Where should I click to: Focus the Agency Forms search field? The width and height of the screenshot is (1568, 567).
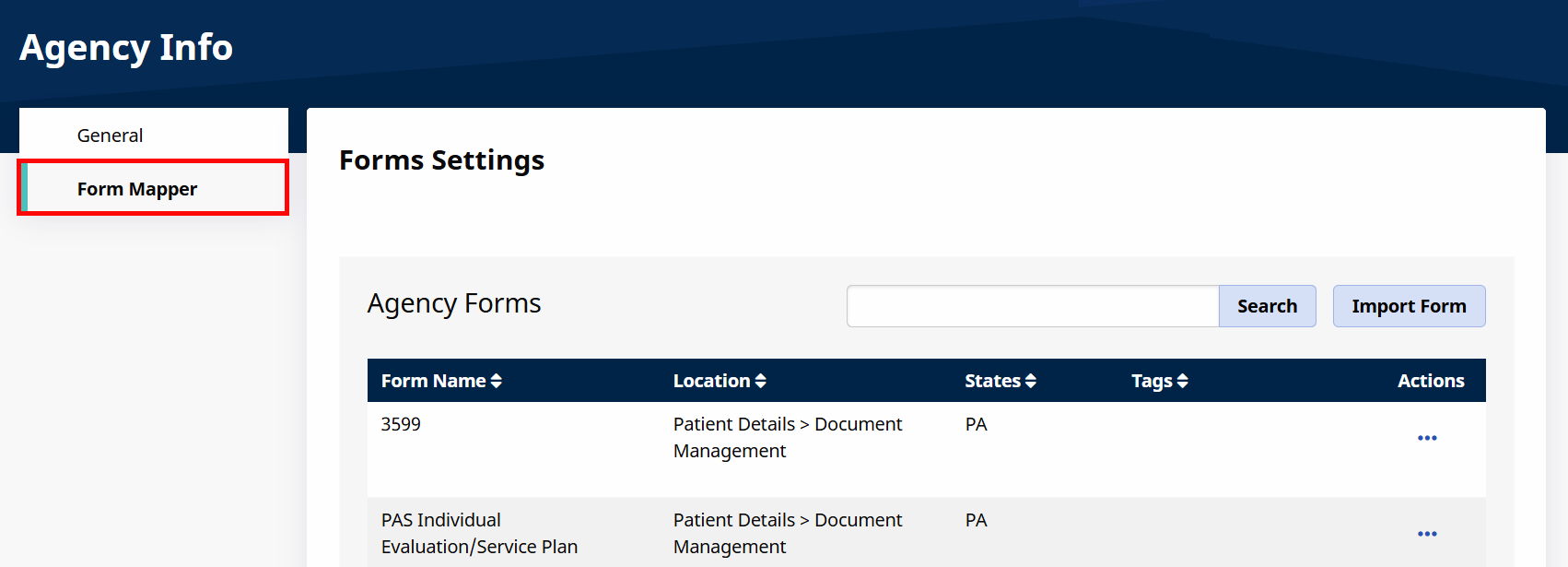pyautogui.click(x=1033, y=306)
